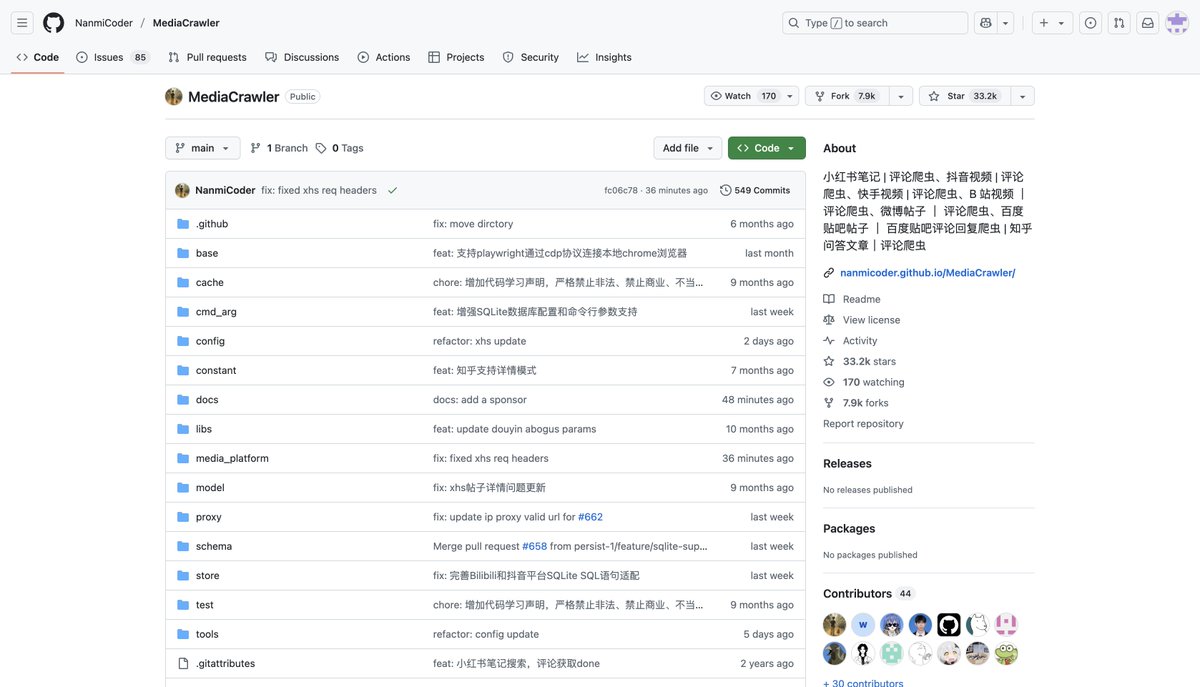Click the book icon beside Readme
The height and width of the screenshot is (687, 1200).
pyautogui.click(x=829, y=299)
